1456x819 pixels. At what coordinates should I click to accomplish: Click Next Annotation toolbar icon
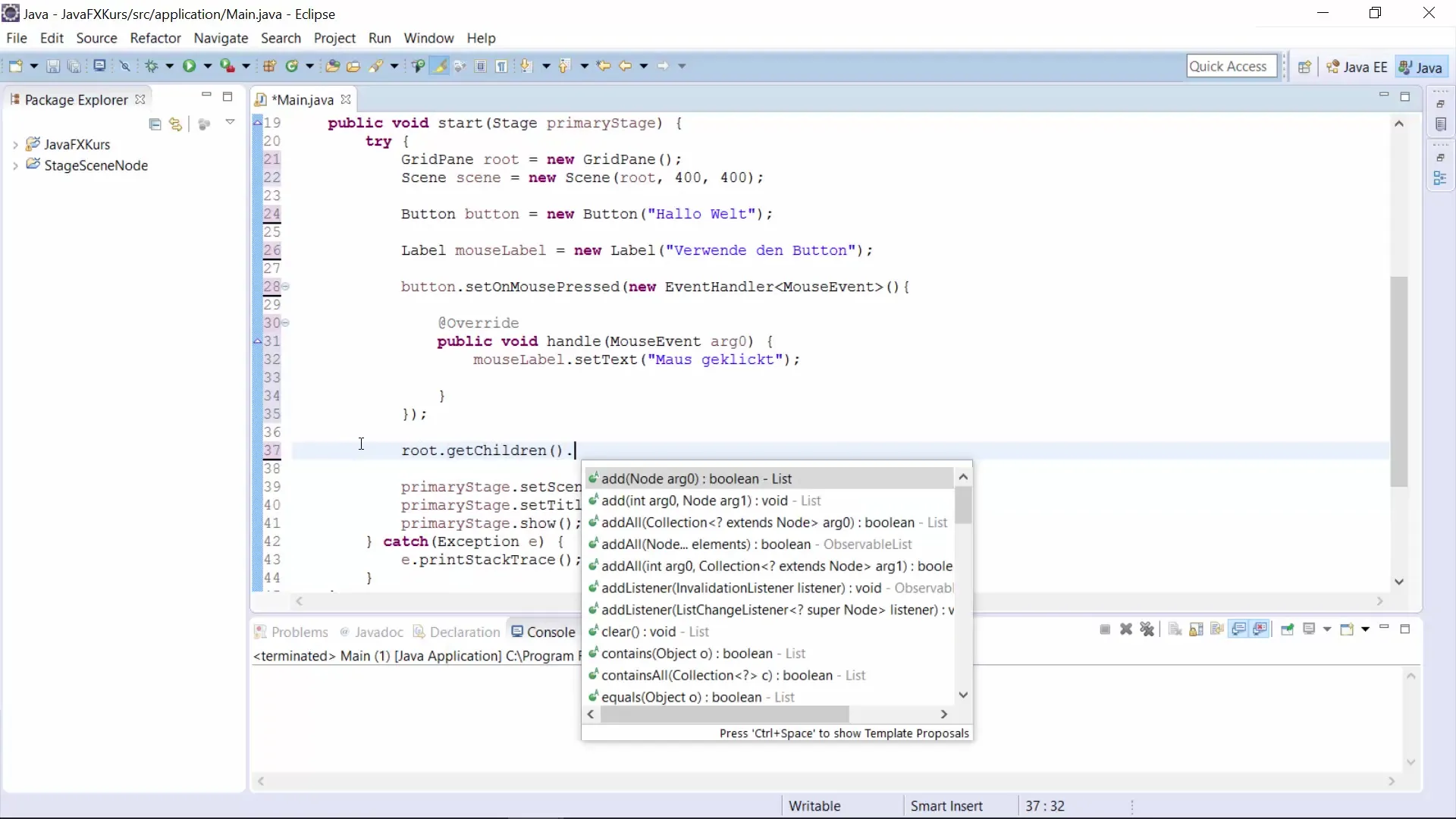point(526,66)
